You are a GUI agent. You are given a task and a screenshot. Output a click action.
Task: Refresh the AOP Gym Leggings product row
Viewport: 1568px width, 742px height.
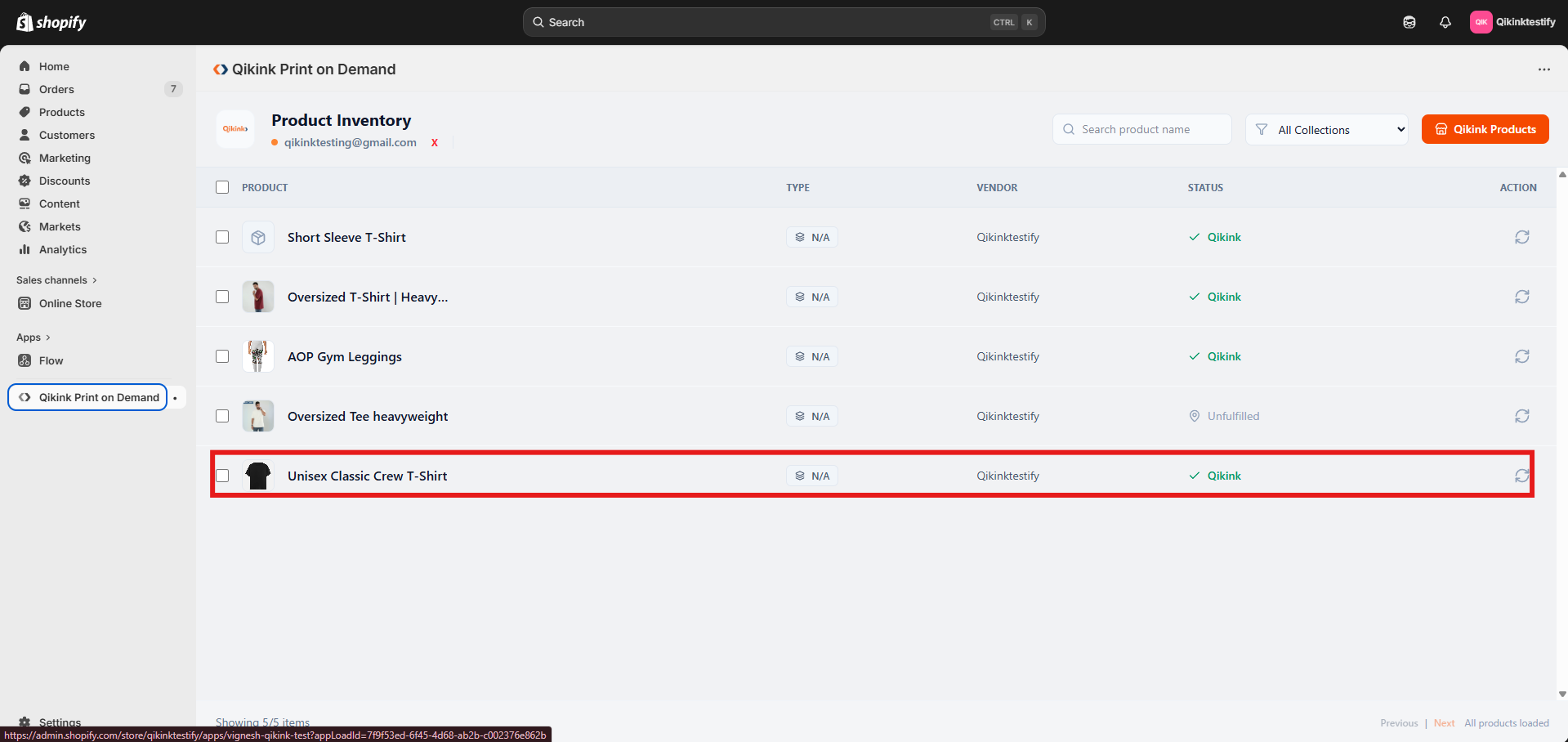tap(1521, 356)
